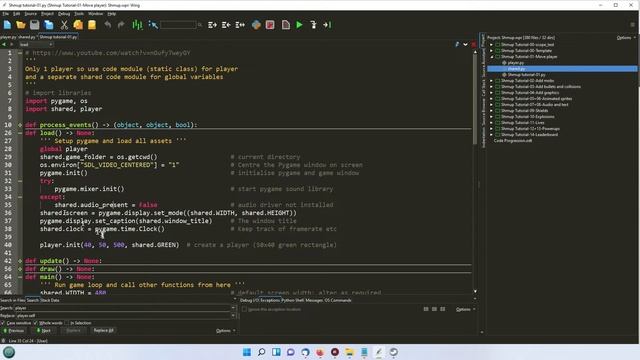Collapse the load function fold
This screenshot has width=640, height=360.
pos(20,133)
